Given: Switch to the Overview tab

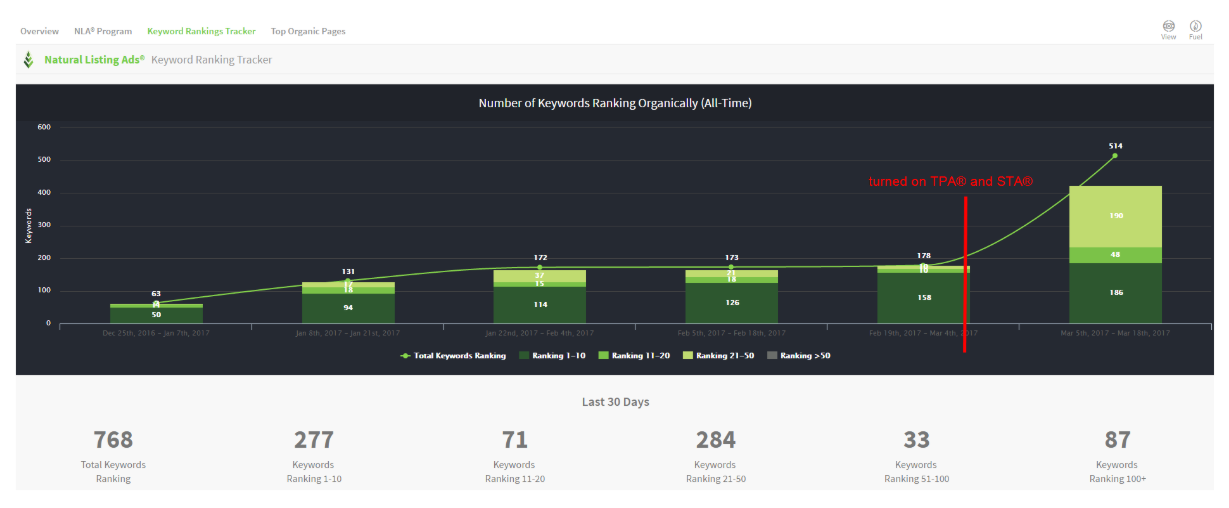Looking at the screenshot, I should click(x=39, y=31).
